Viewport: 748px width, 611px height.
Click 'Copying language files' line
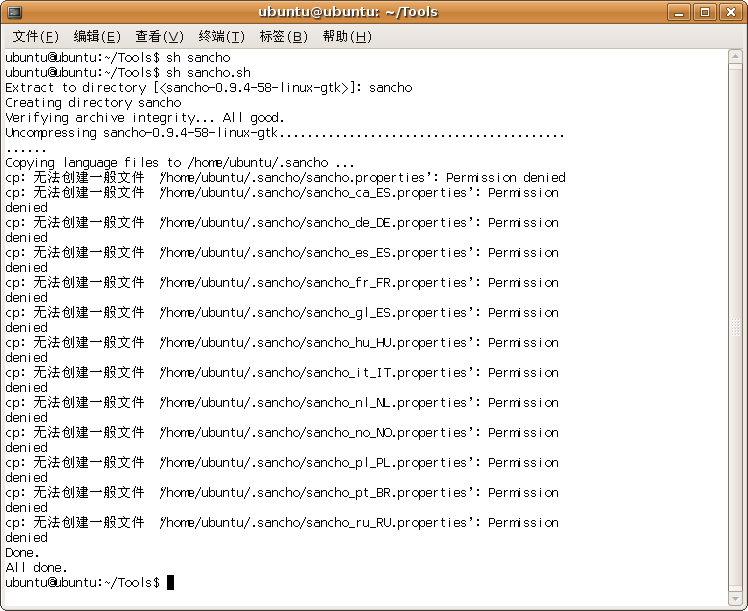[180, 163]
